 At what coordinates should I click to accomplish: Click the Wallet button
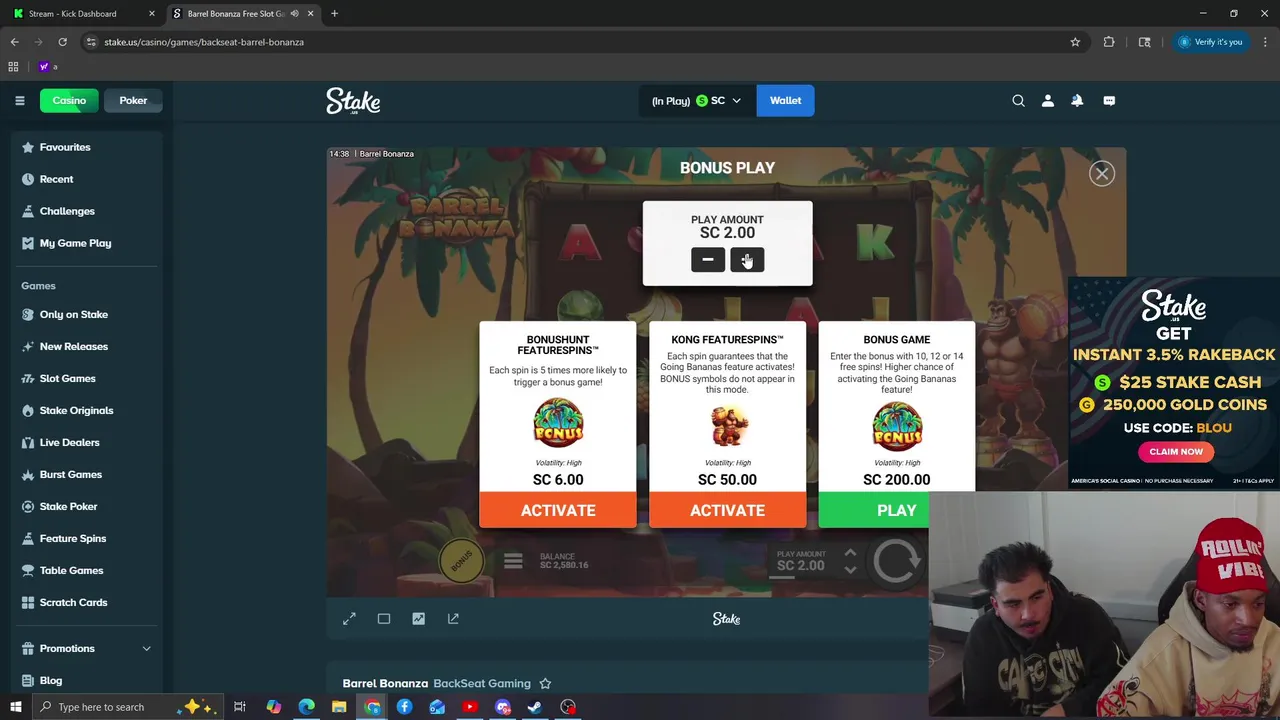pos(785,100)
